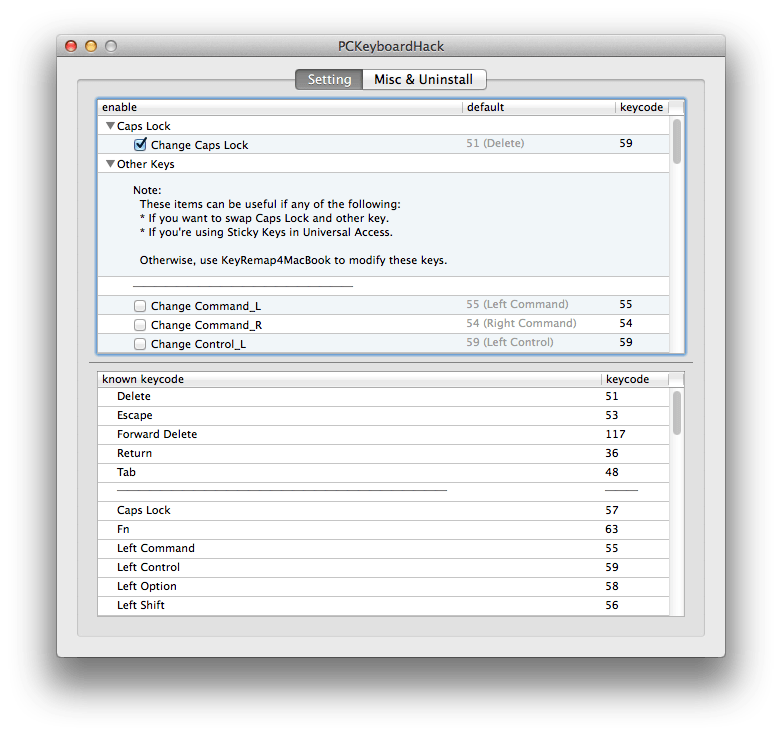Click the upper settings list scrollbar
Screen dimensions: 782x736
pyautogui.click(x=677, y=142)
